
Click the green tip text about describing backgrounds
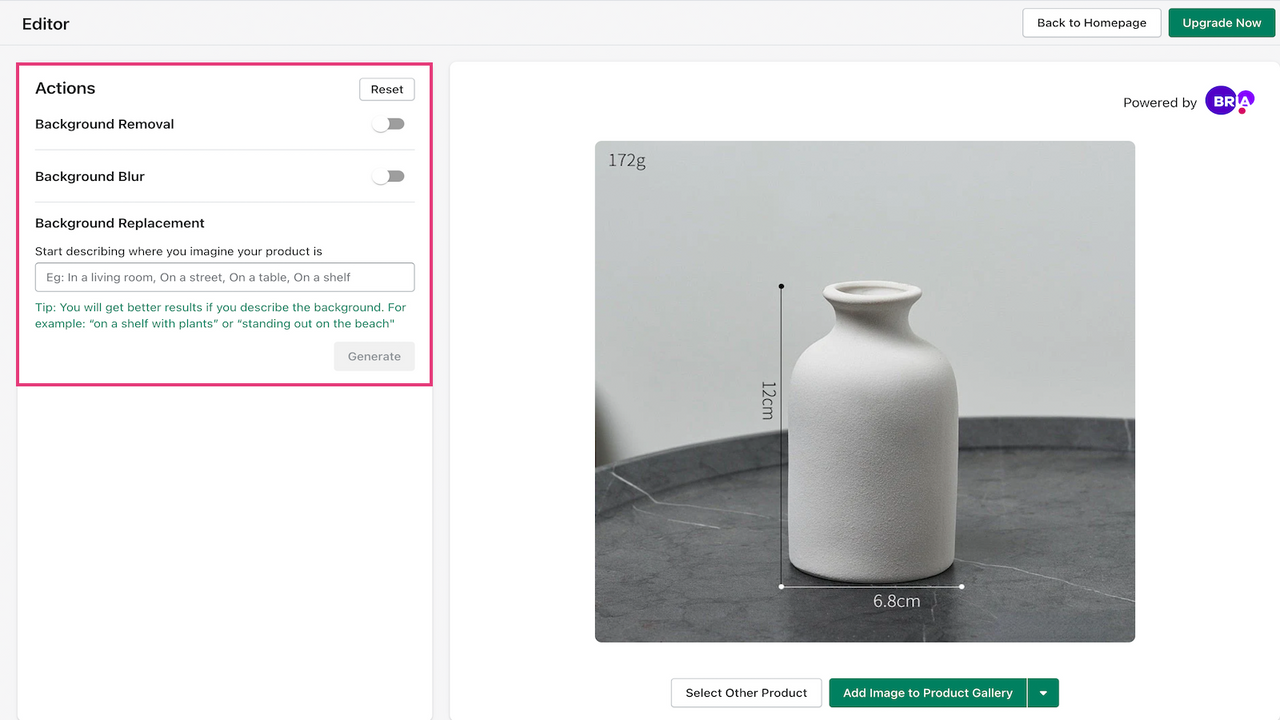coord(220,315)
